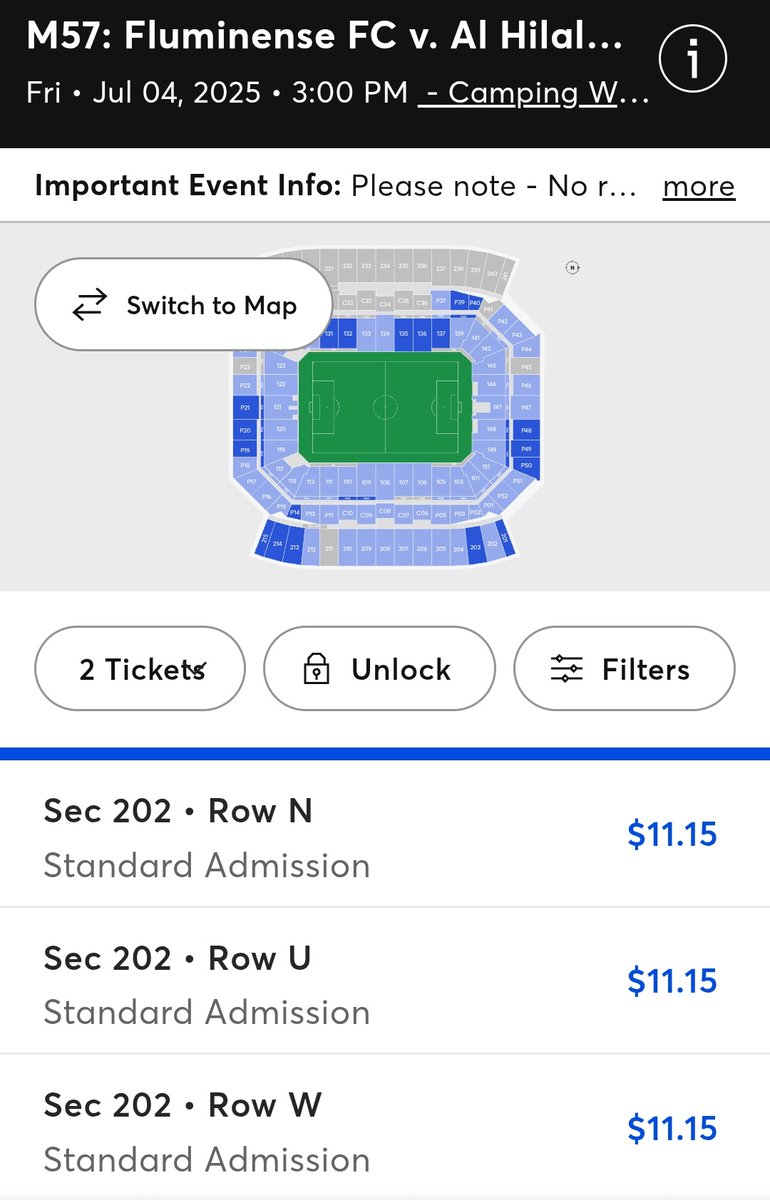Select section 214 on the seat map
The width and height of the screenshot is (770, 1200).
(x=277, y=544)
